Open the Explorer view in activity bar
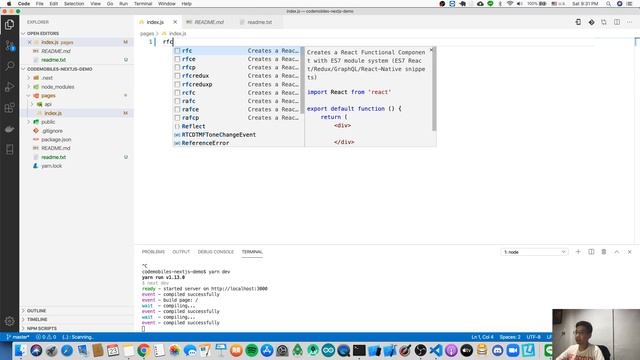The height and width of the screenshot is (360, 640). (x=9, y=24)
